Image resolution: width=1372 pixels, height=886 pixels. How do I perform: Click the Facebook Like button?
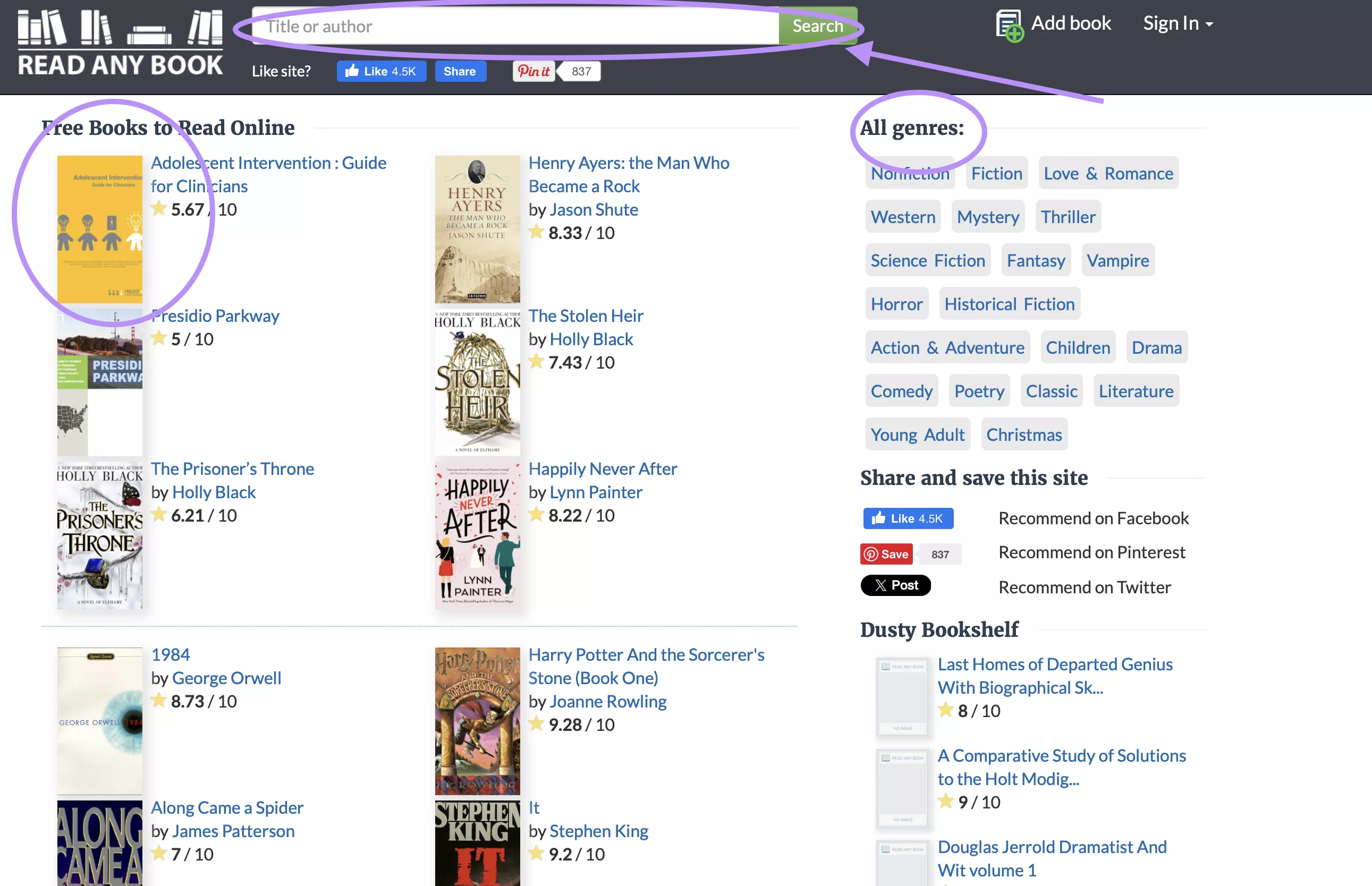click(x=381, y=71)
